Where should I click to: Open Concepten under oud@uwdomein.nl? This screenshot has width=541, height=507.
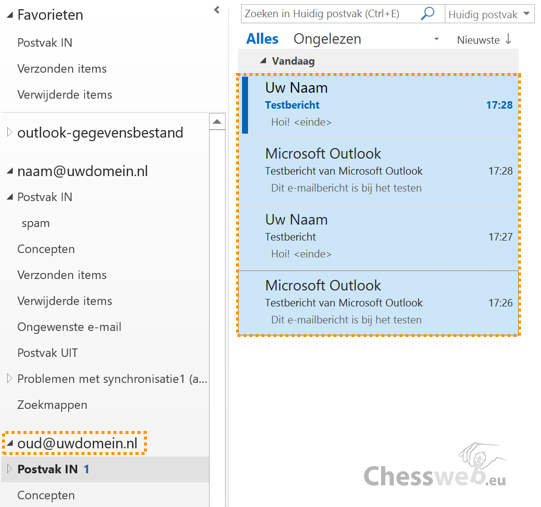46,495
